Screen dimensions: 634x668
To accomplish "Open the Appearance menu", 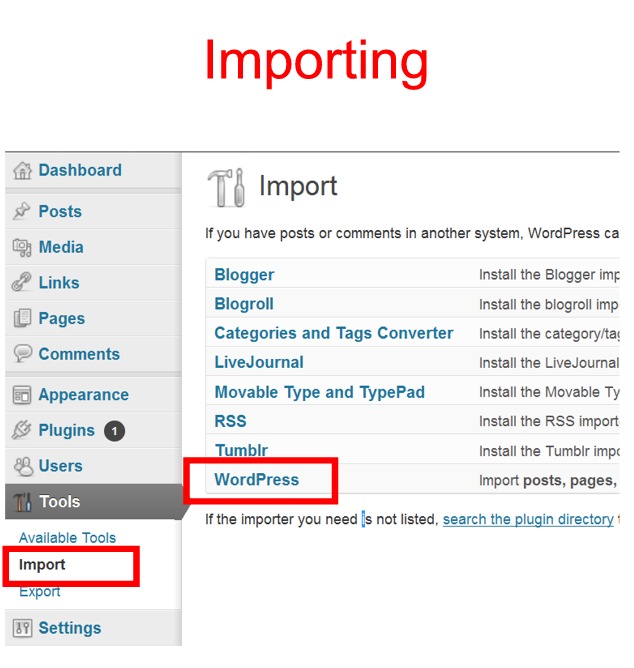I will [84, 395].
